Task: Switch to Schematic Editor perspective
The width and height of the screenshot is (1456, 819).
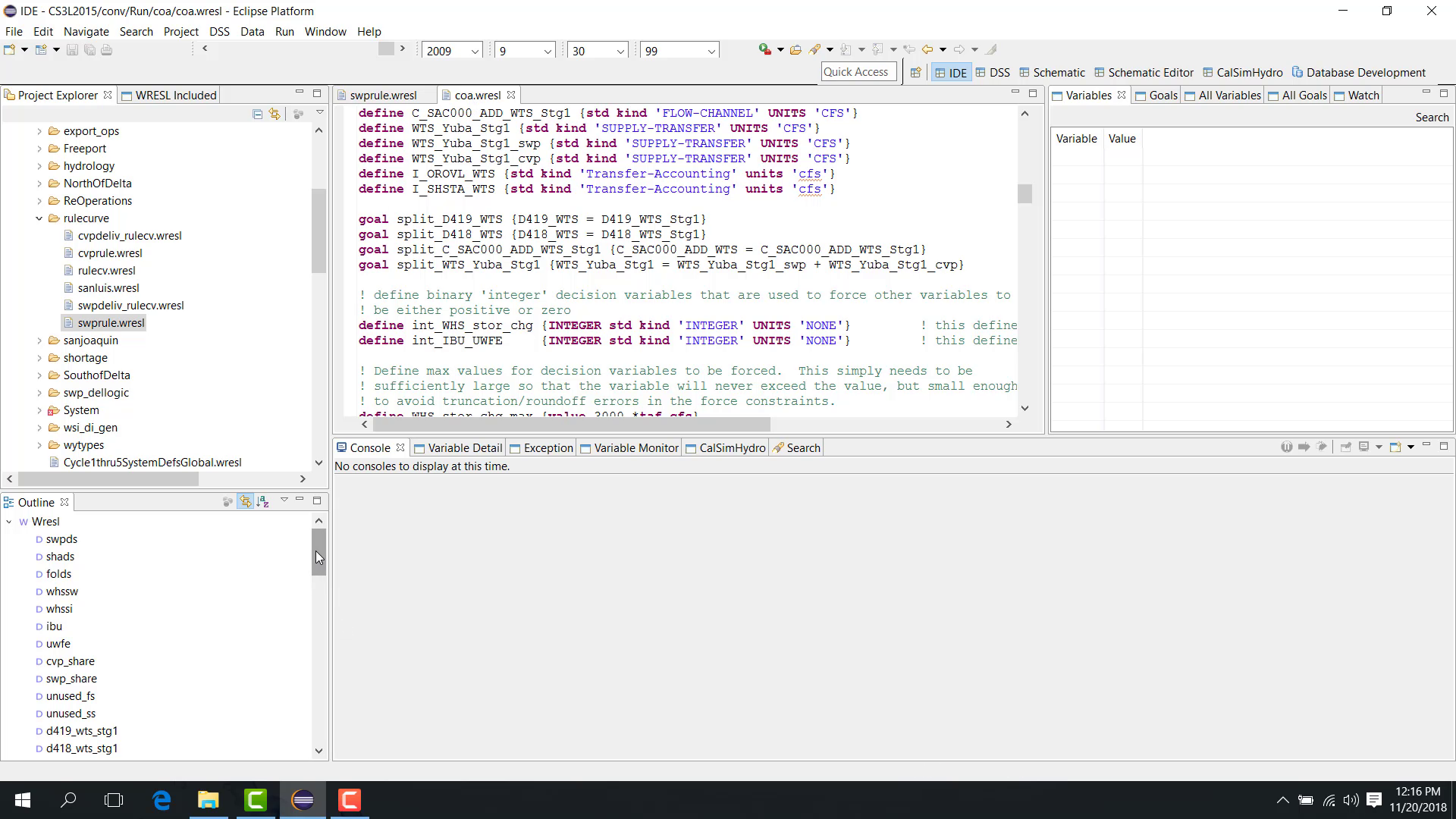Action: [1144, 73]
